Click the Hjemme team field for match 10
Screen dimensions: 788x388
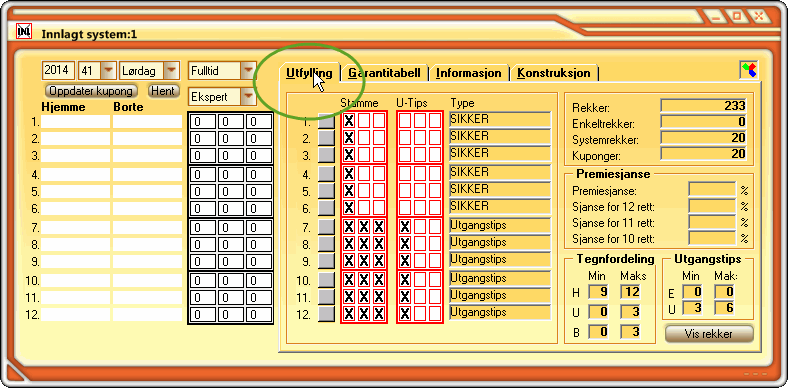75,280
